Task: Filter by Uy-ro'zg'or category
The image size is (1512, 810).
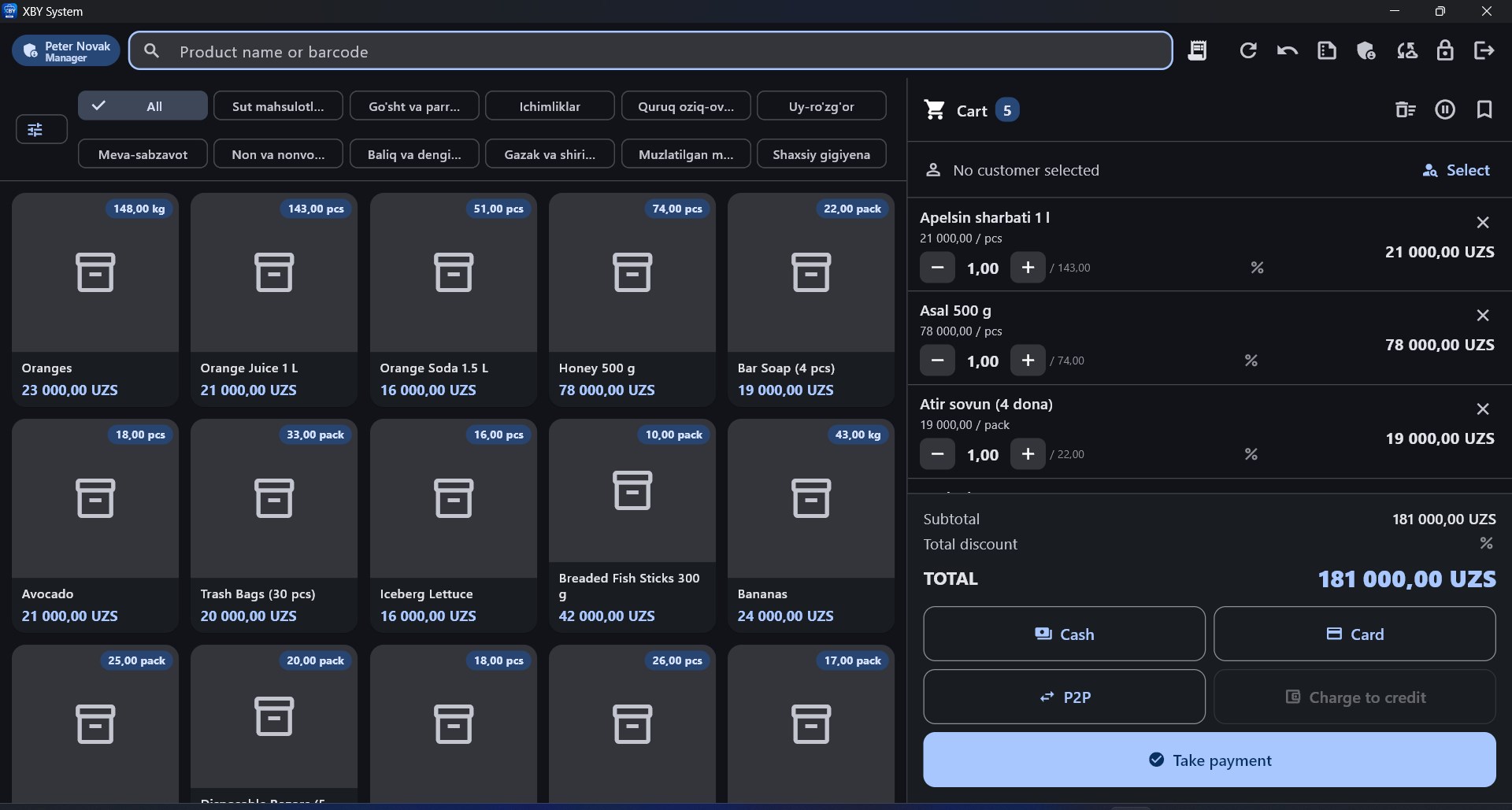Action: click(821, 106)
